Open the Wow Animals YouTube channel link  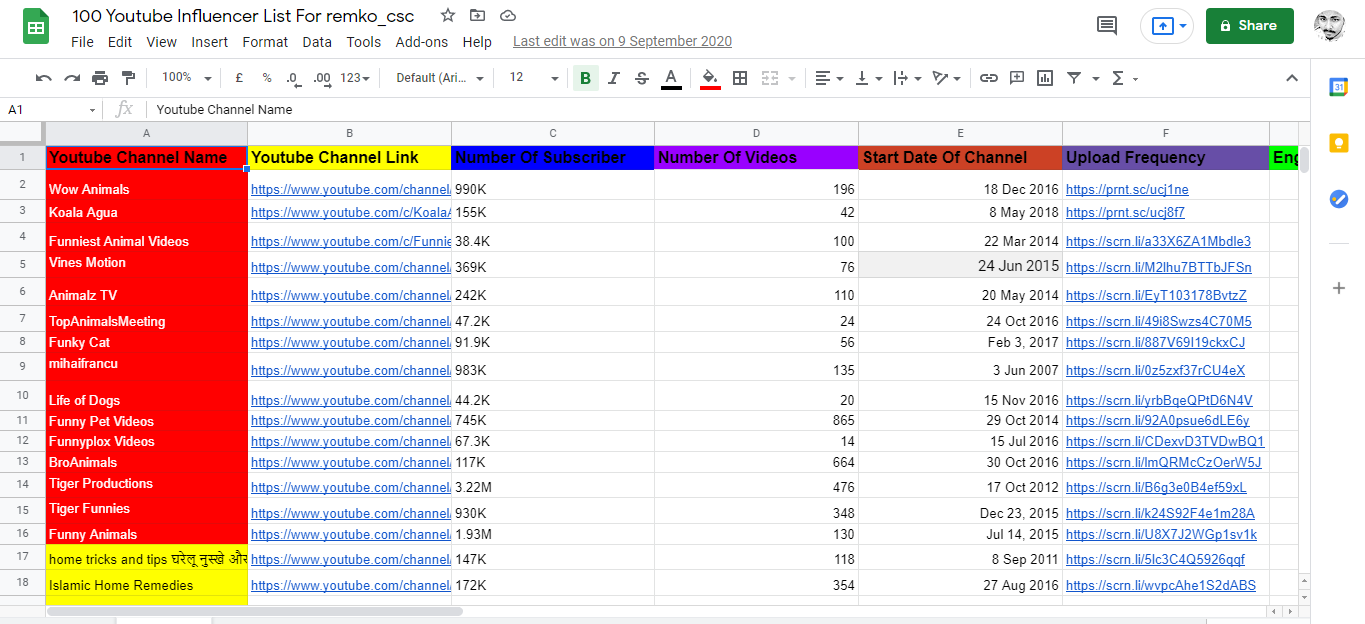coord(349,189)
